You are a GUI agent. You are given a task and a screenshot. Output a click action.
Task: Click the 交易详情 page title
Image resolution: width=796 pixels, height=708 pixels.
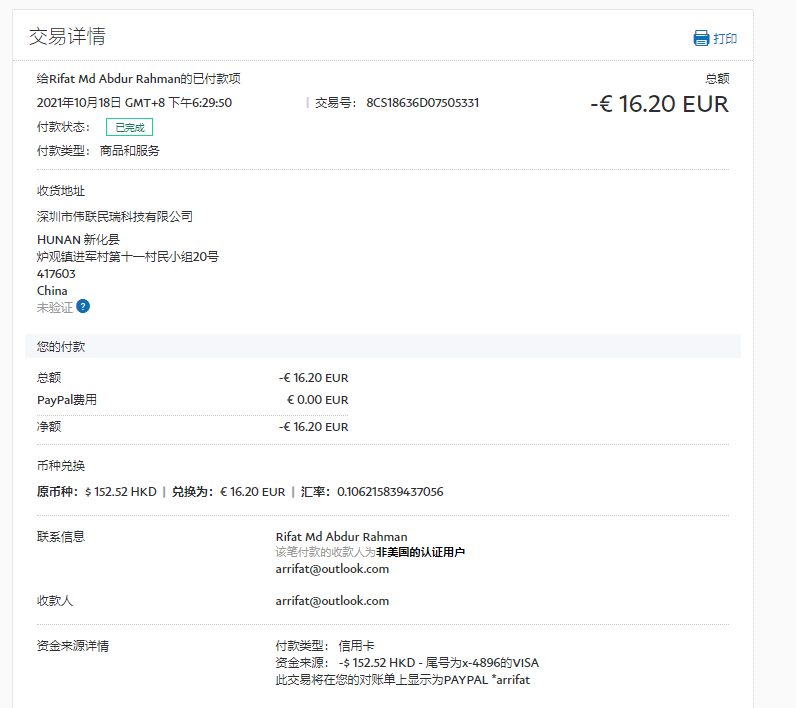click(x=67, y=37)
